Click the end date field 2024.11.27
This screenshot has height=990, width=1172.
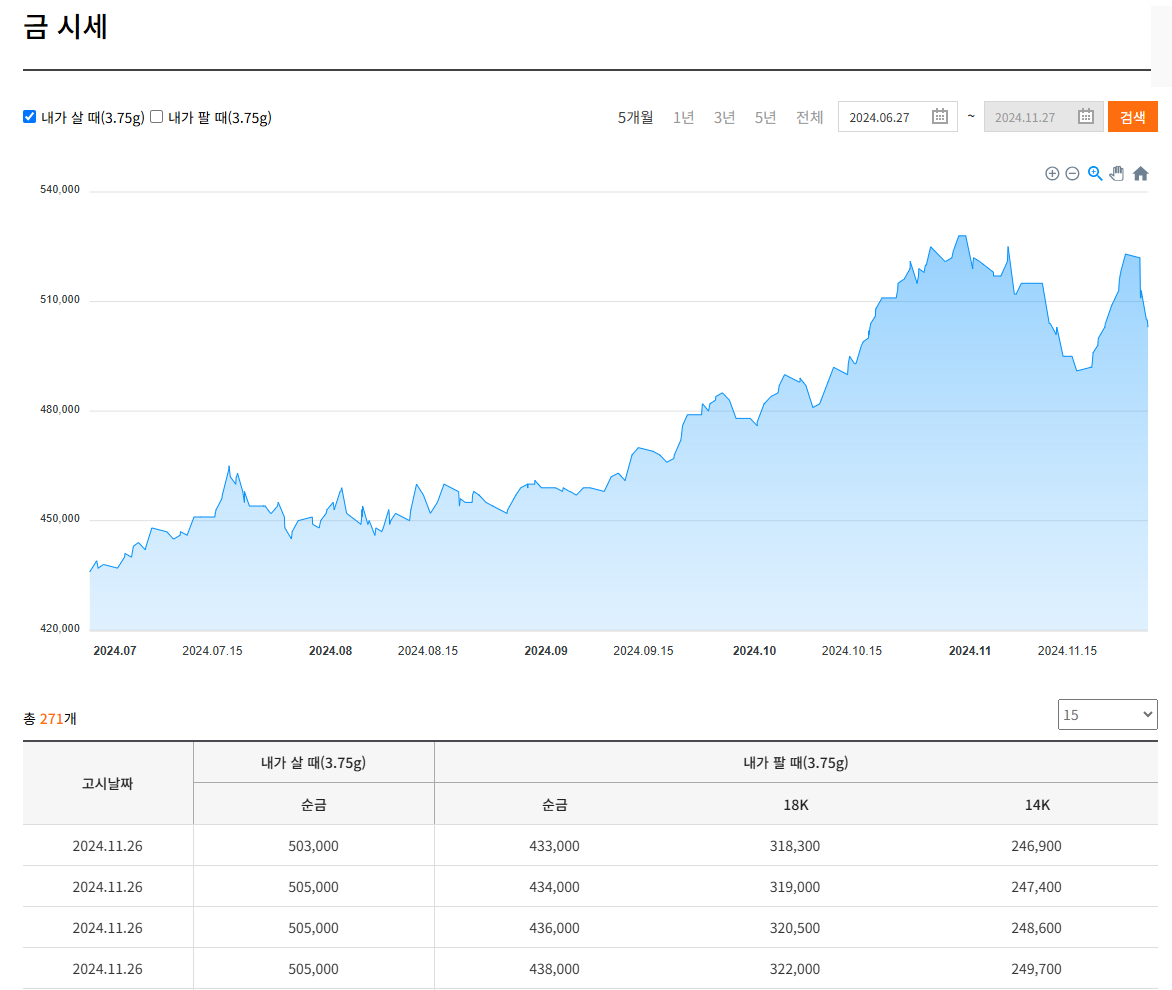coord(1043,117)
